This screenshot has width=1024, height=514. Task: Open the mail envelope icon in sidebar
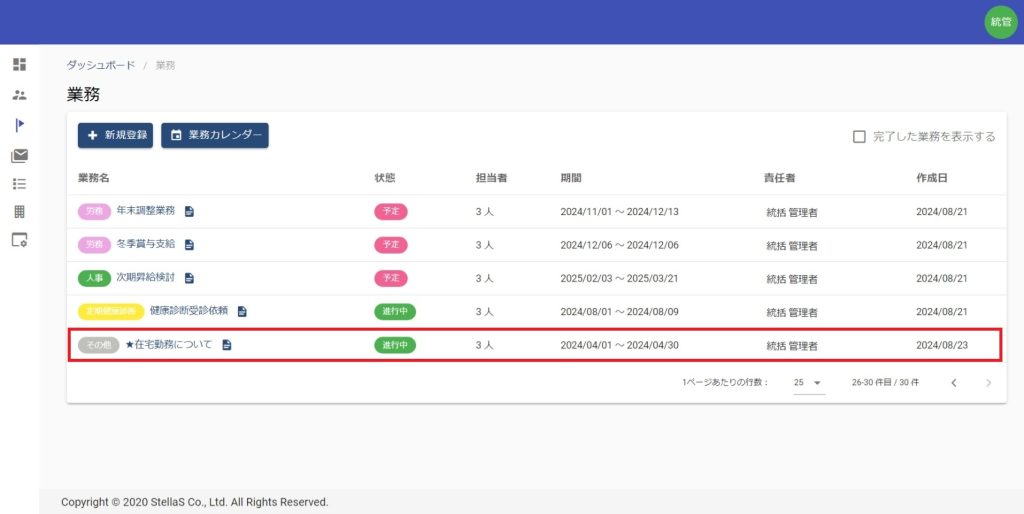(19, 155)
